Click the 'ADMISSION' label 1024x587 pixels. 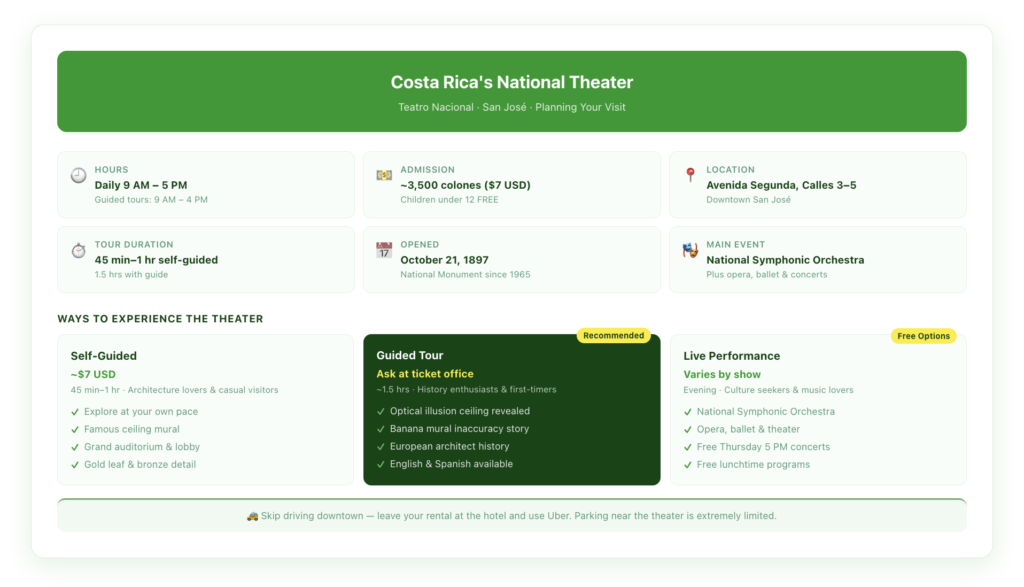point(427,170)
